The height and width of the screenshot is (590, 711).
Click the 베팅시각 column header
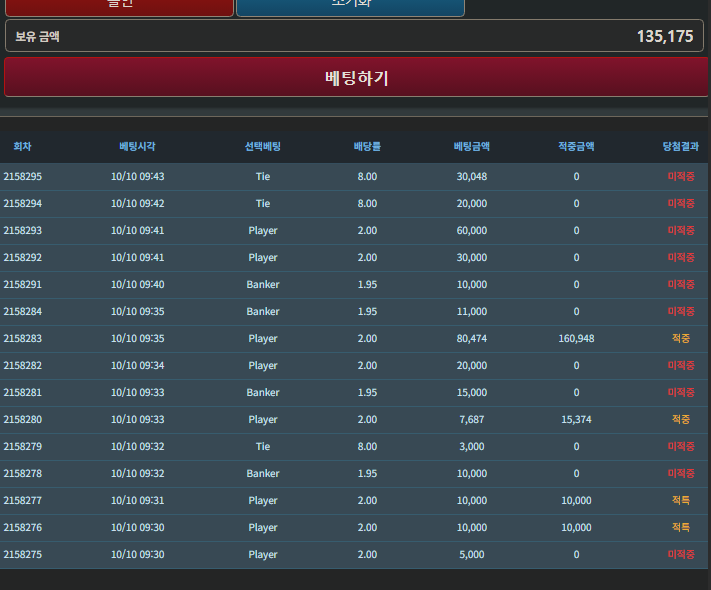pos(137,146)
